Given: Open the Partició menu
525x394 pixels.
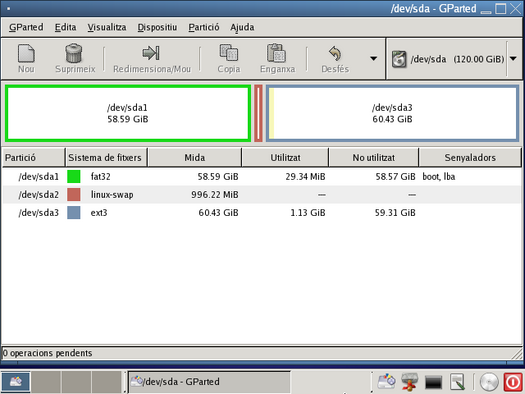Looking at the screenshot, I should pos(204,27).
